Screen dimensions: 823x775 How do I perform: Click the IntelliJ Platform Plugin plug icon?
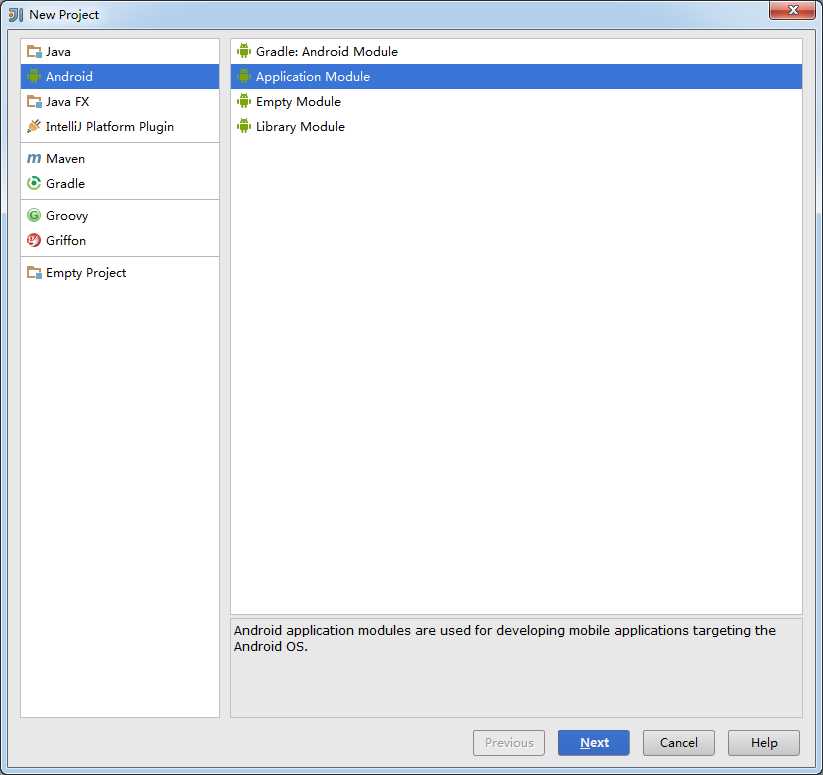coord(34,126)
